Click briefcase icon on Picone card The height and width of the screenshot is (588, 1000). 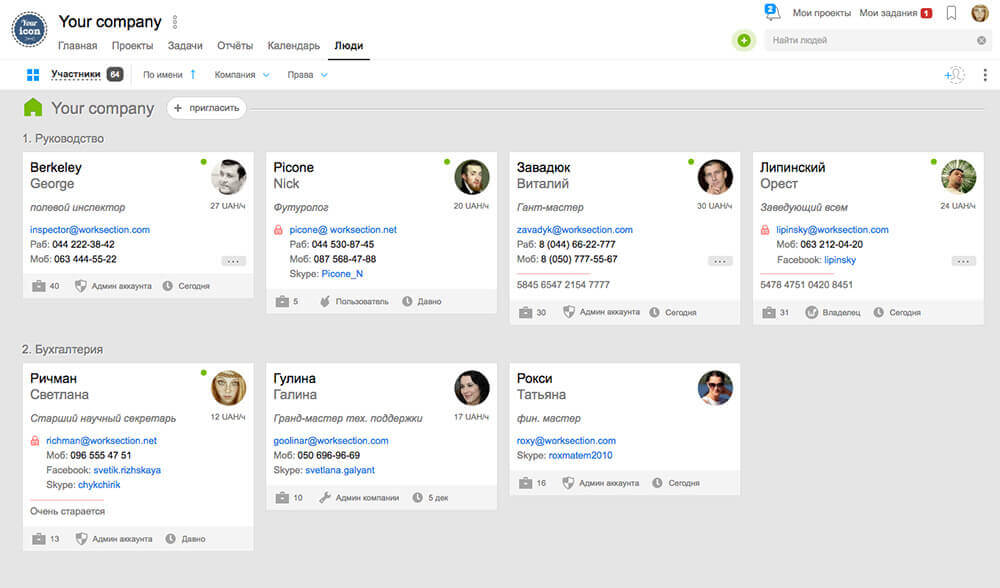pyautogui.click(x=282, y=301)
